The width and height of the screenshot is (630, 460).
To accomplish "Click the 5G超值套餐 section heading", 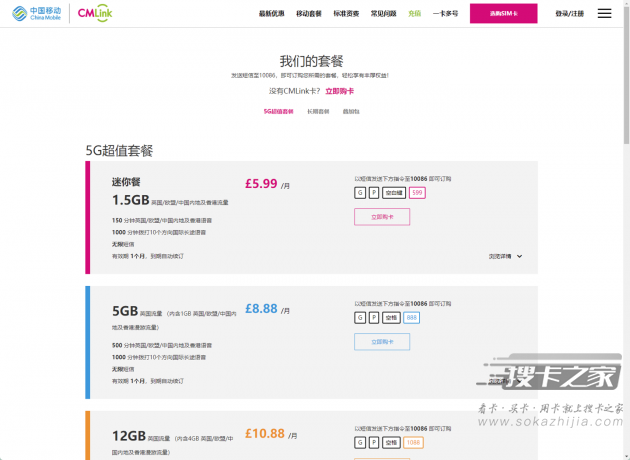I will click(x=119, y=151).
